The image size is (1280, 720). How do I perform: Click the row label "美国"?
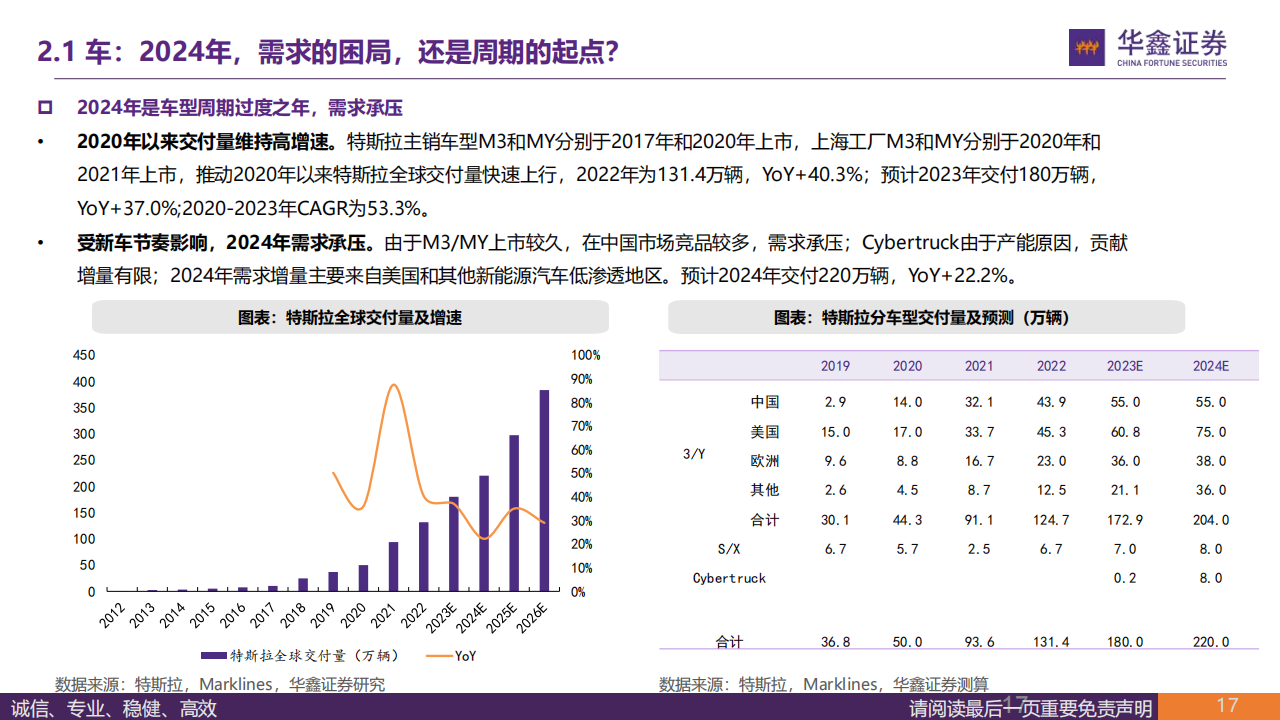(765, 432)
